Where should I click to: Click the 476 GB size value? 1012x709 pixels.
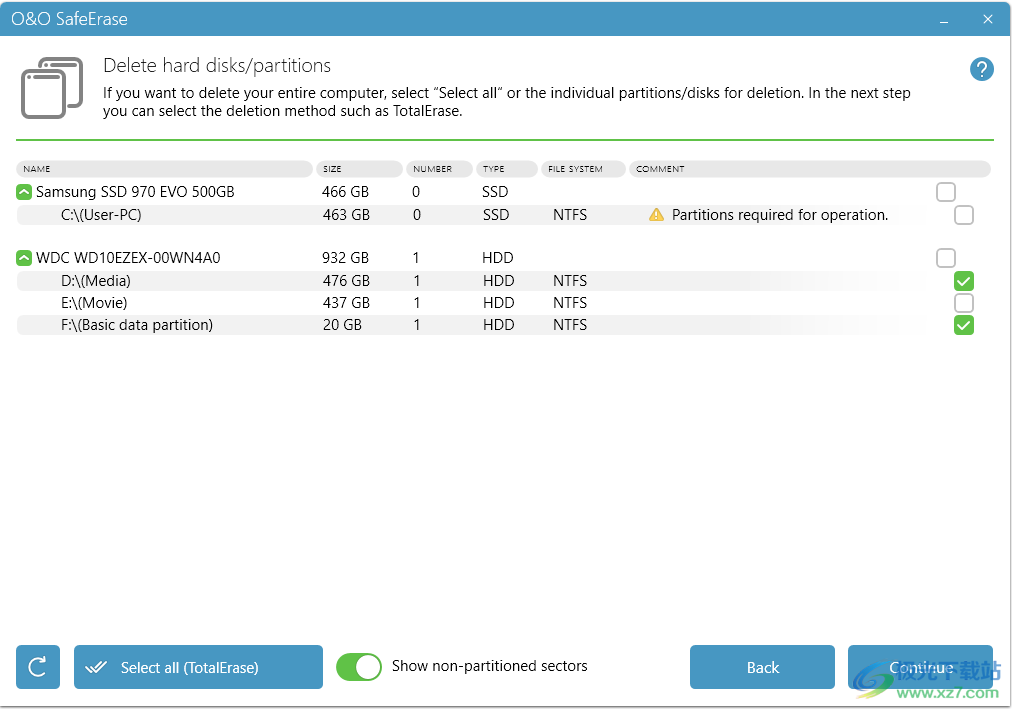(x=346, y=281)
